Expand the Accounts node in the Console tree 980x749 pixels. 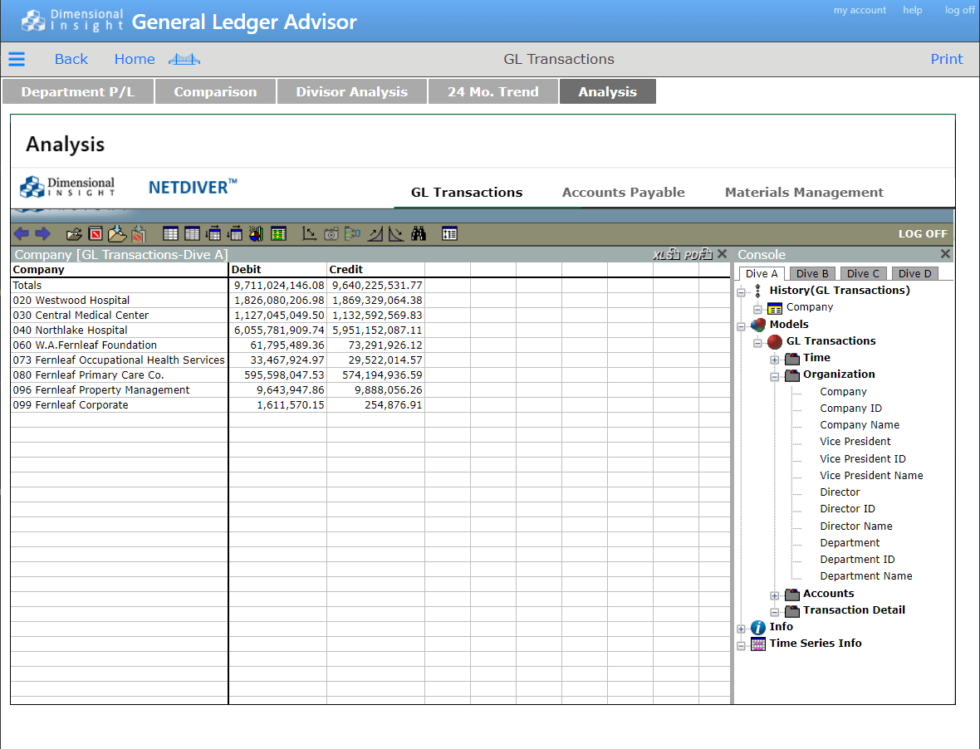point(774,594)
